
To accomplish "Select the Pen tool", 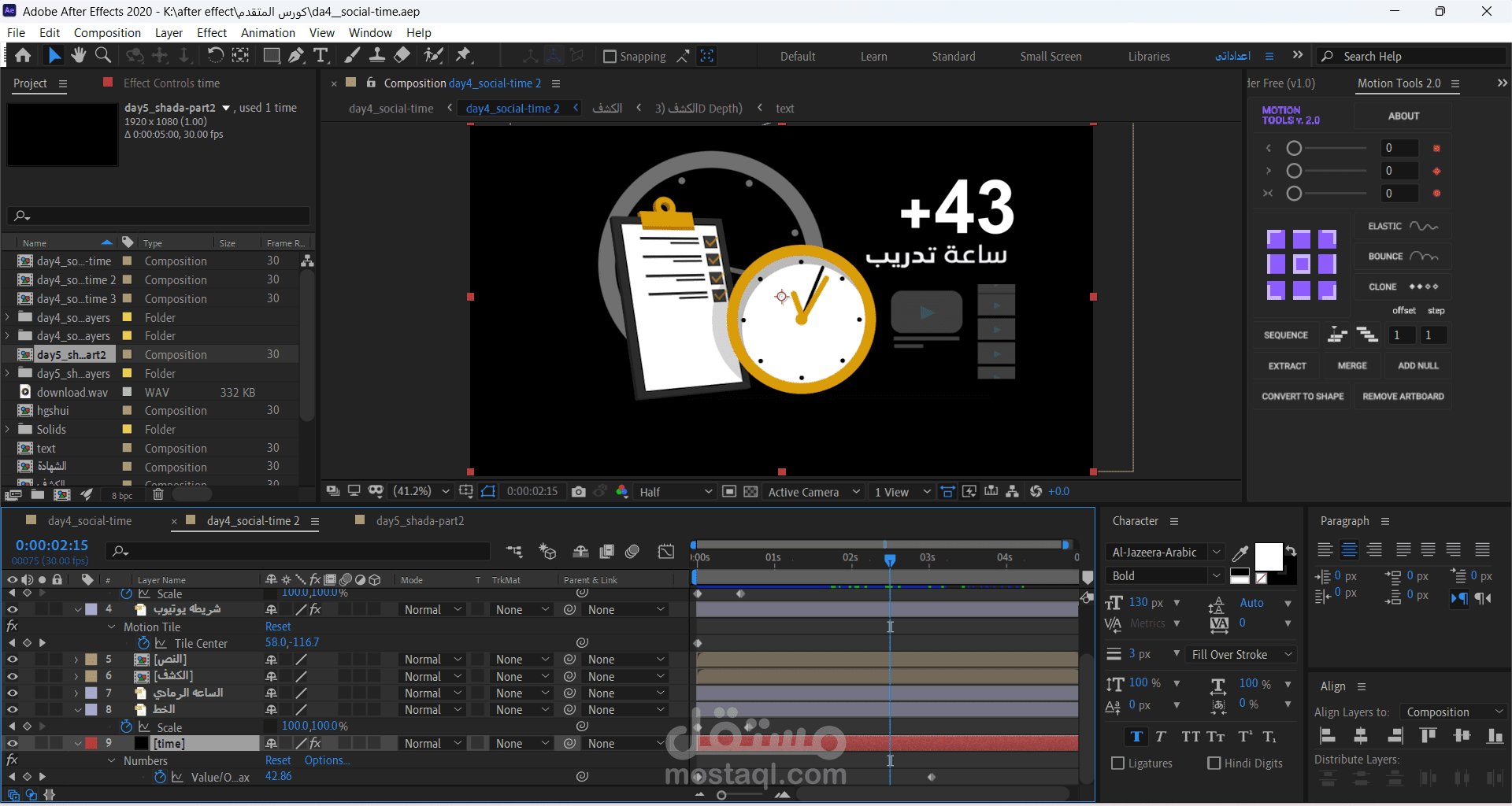I will [x=296, y=55].
